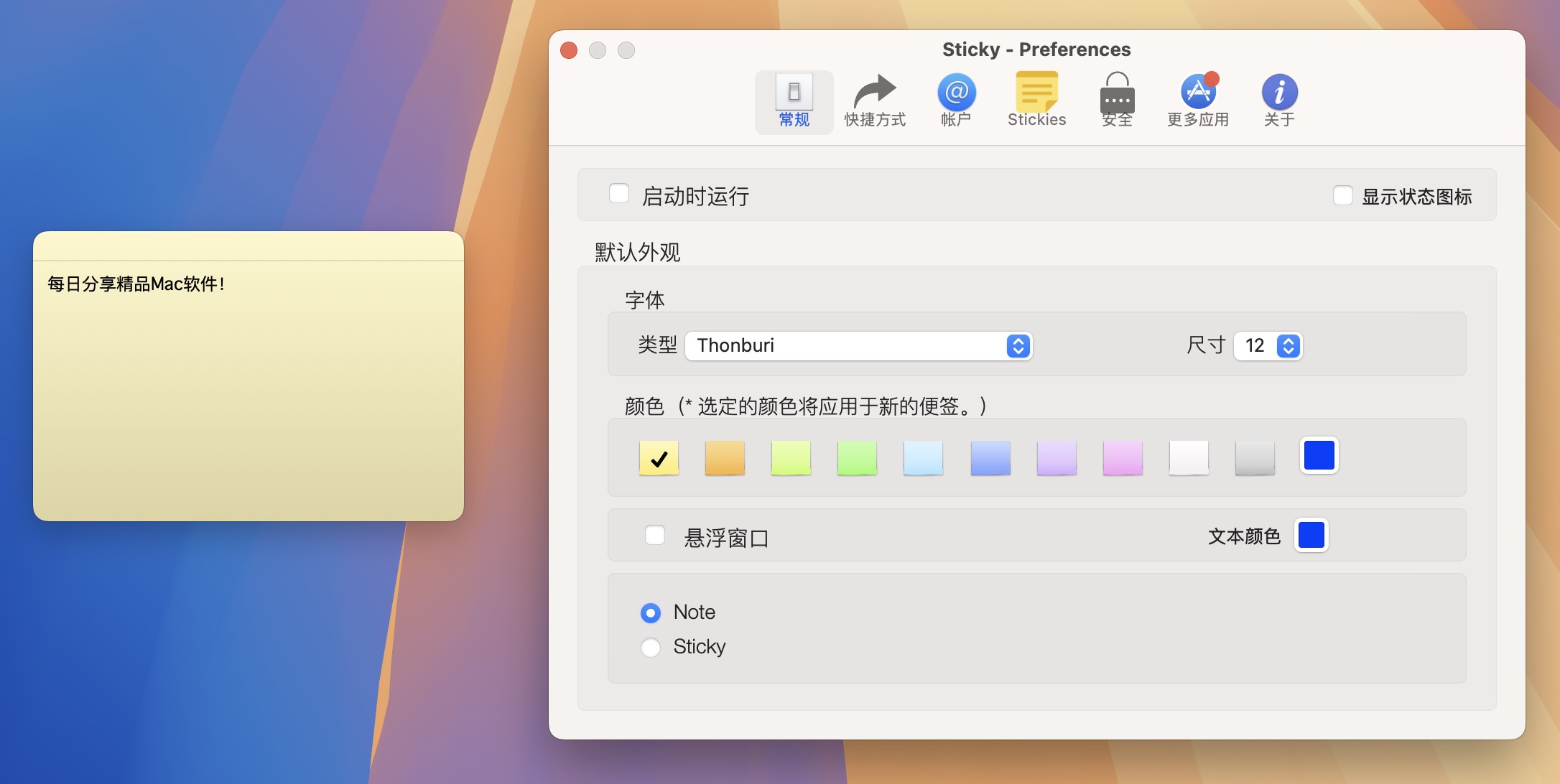
Task: Select the pink sticky note color
Action: [1122, 457]
